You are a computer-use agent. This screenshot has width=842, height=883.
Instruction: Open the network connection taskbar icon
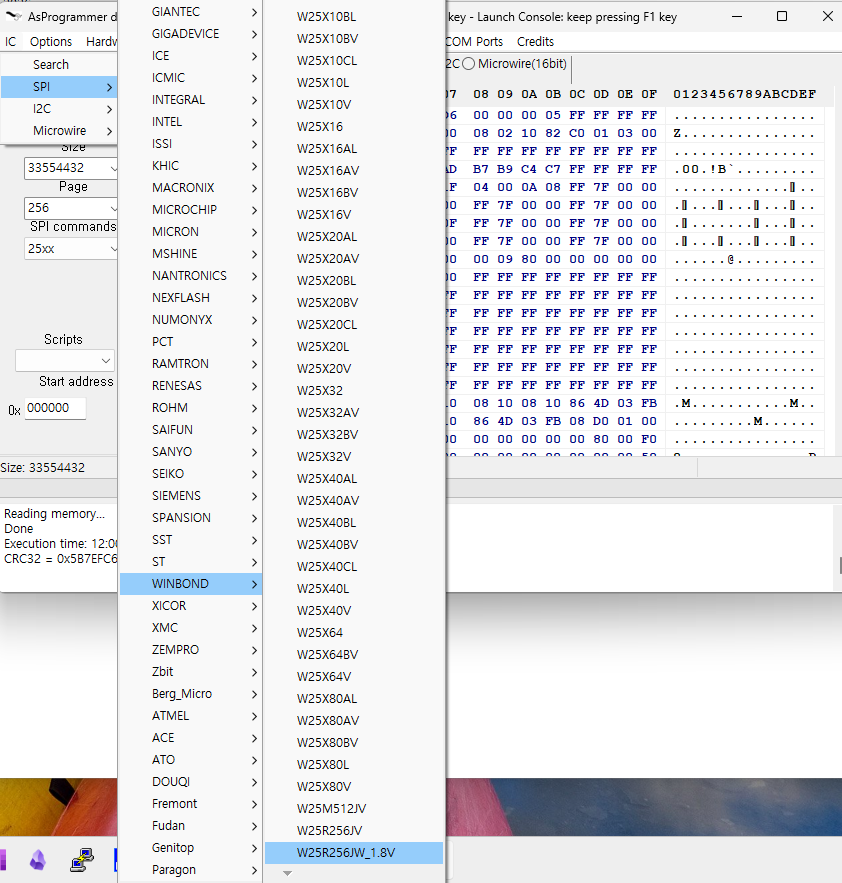coord(82,860)
